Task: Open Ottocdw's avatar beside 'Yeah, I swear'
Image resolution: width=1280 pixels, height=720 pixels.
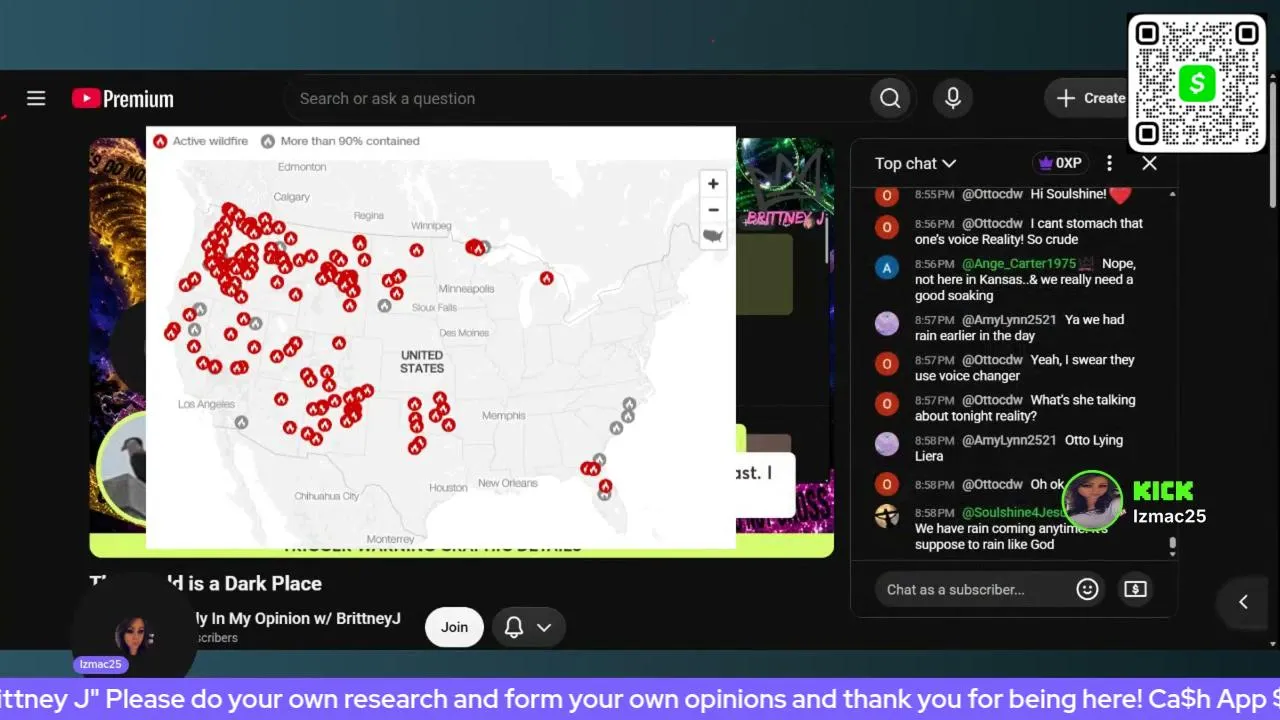Action: point(887,363)
